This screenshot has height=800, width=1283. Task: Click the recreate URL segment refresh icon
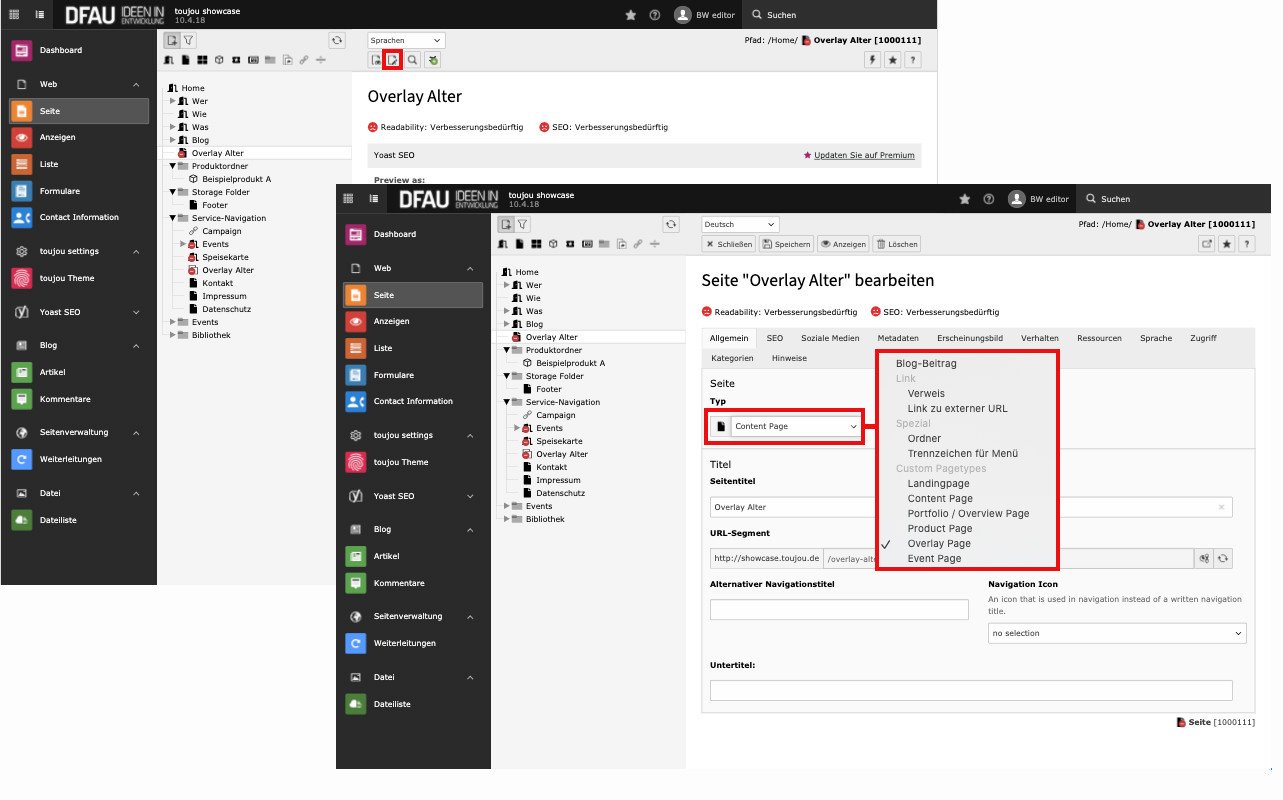tap(1222, 559)
